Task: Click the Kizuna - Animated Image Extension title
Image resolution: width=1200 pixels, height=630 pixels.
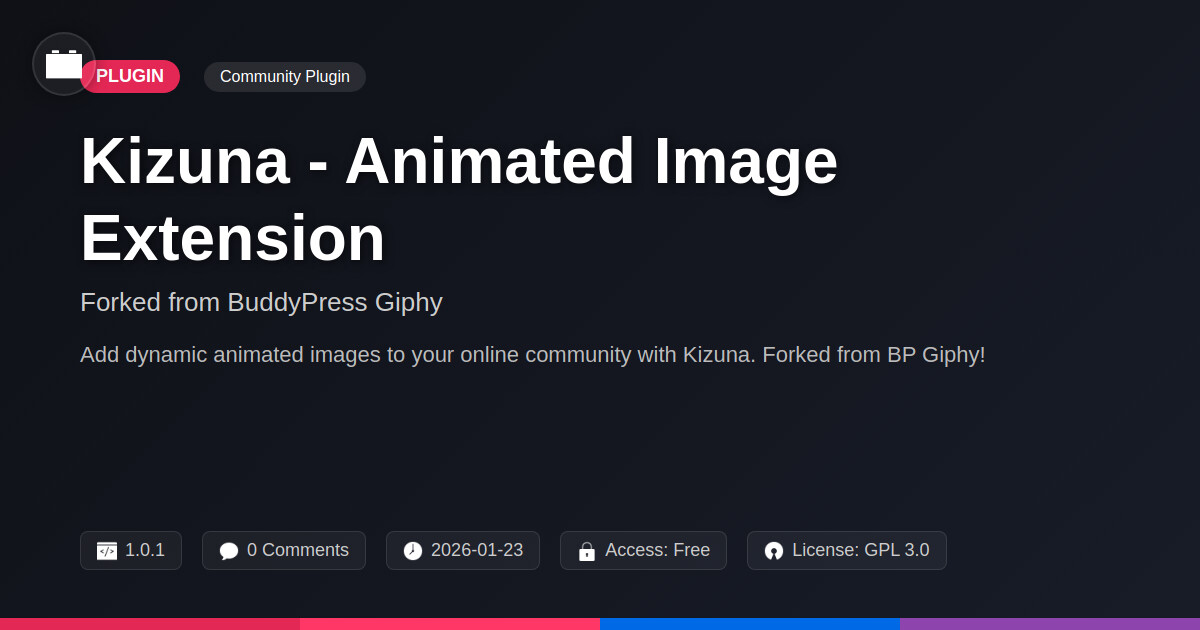Action: point(459,200)
